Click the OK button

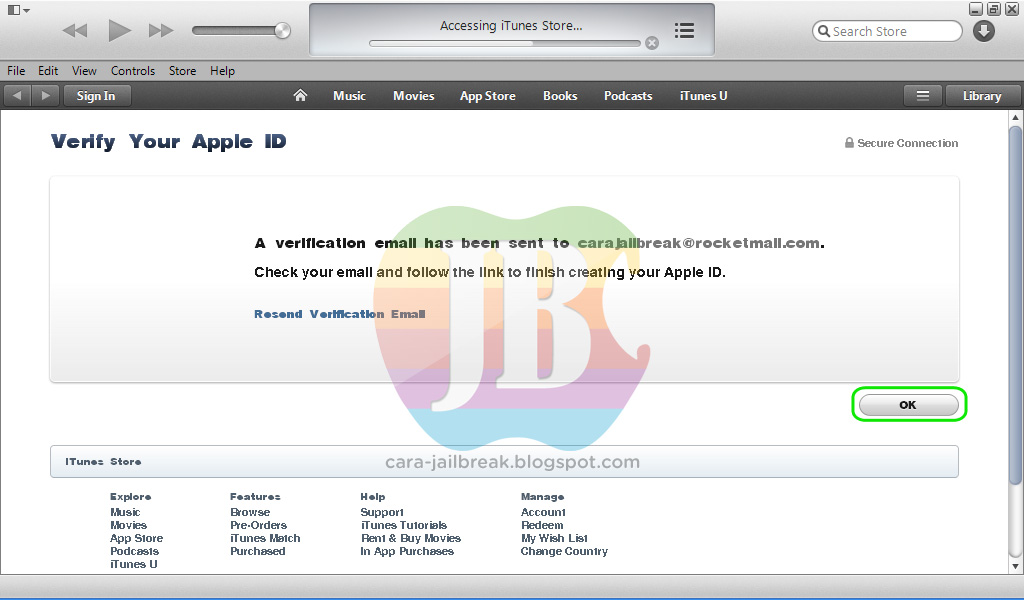pyautogui.click(x=908, y=405)
